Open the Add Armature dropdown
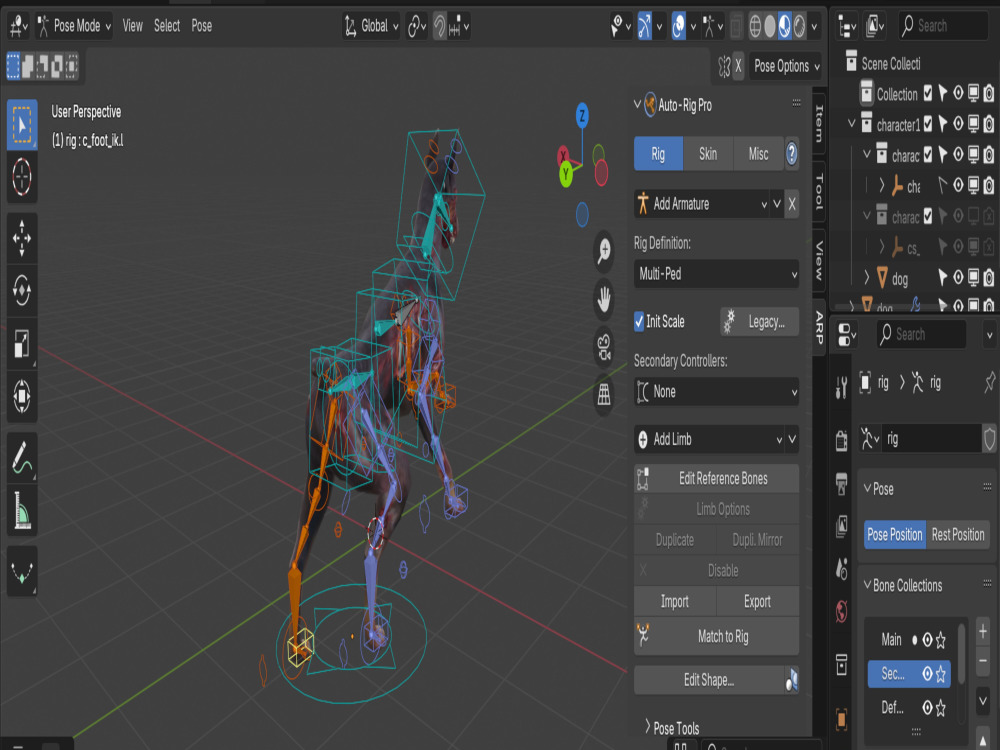The image size is (1000, 750). click(701, 204)
